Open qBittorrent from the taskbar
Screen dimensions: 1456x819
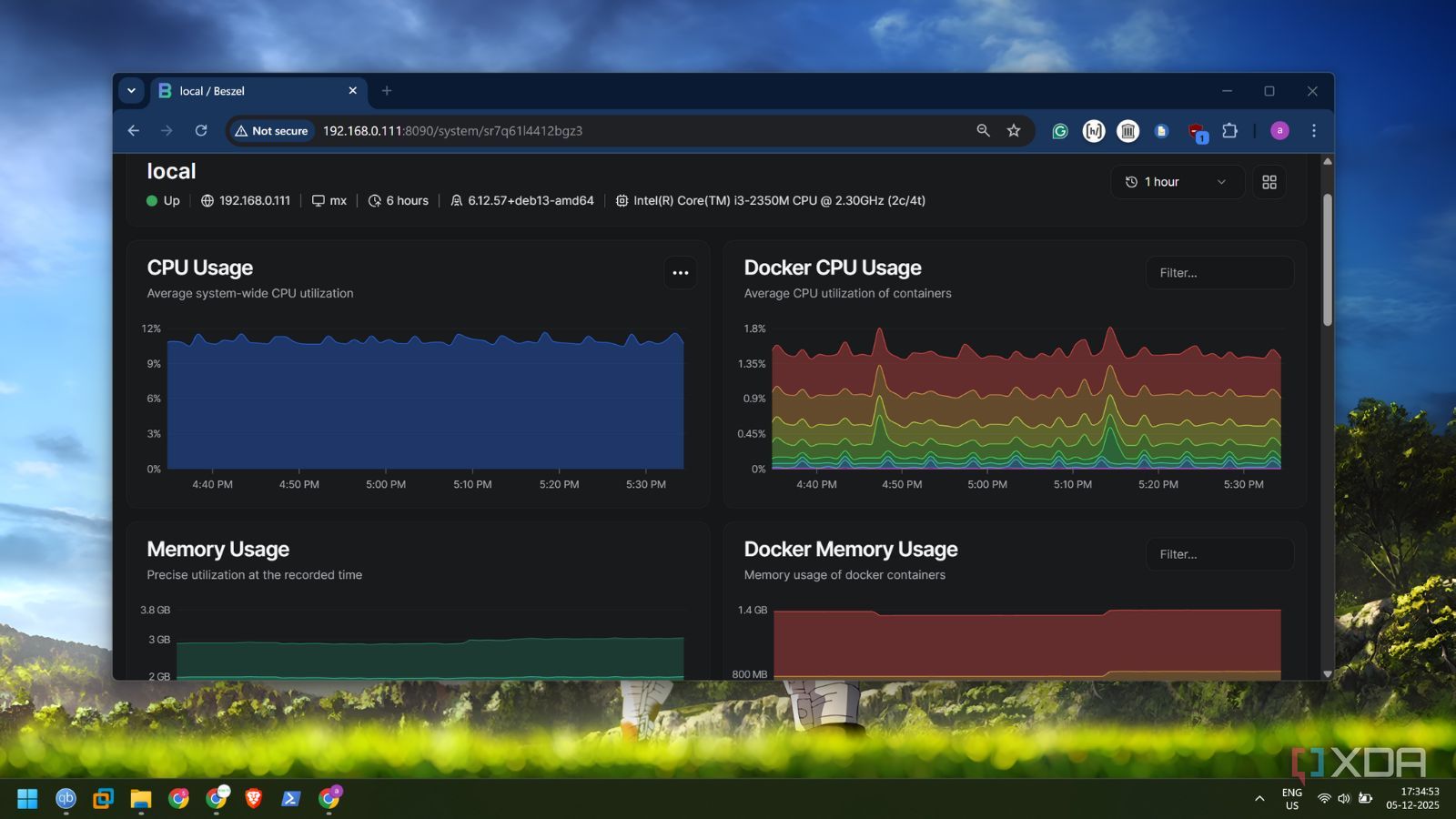tap(66, 799)
